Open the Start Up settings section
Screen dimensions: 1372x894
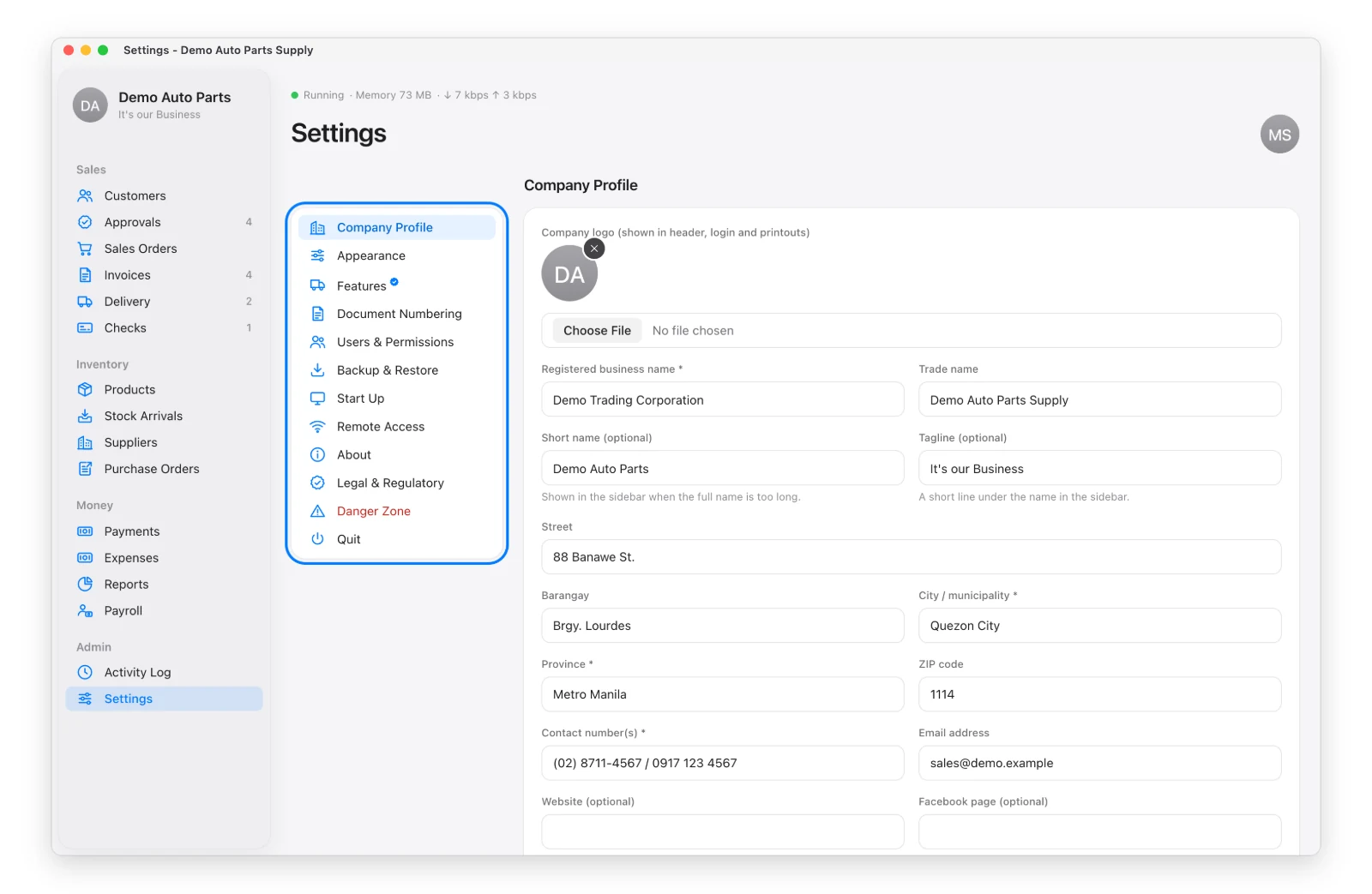click(x=397, y=399)
